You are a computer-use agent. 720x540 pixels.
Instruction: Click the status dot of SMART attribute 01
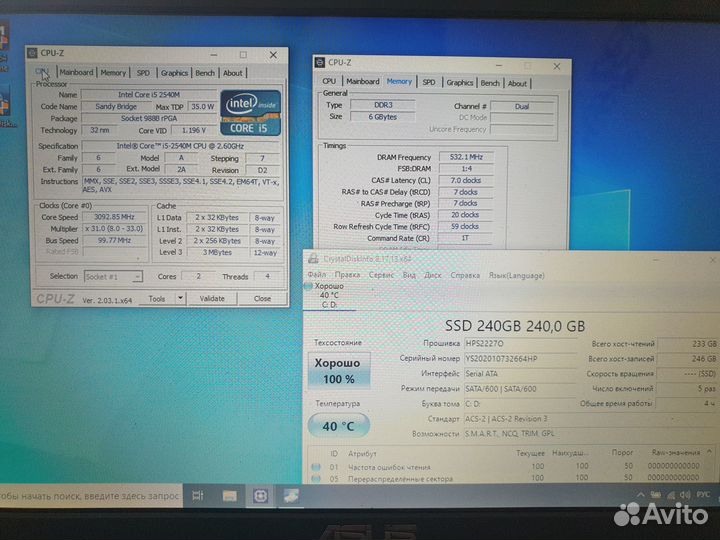[x=316, y=467]
